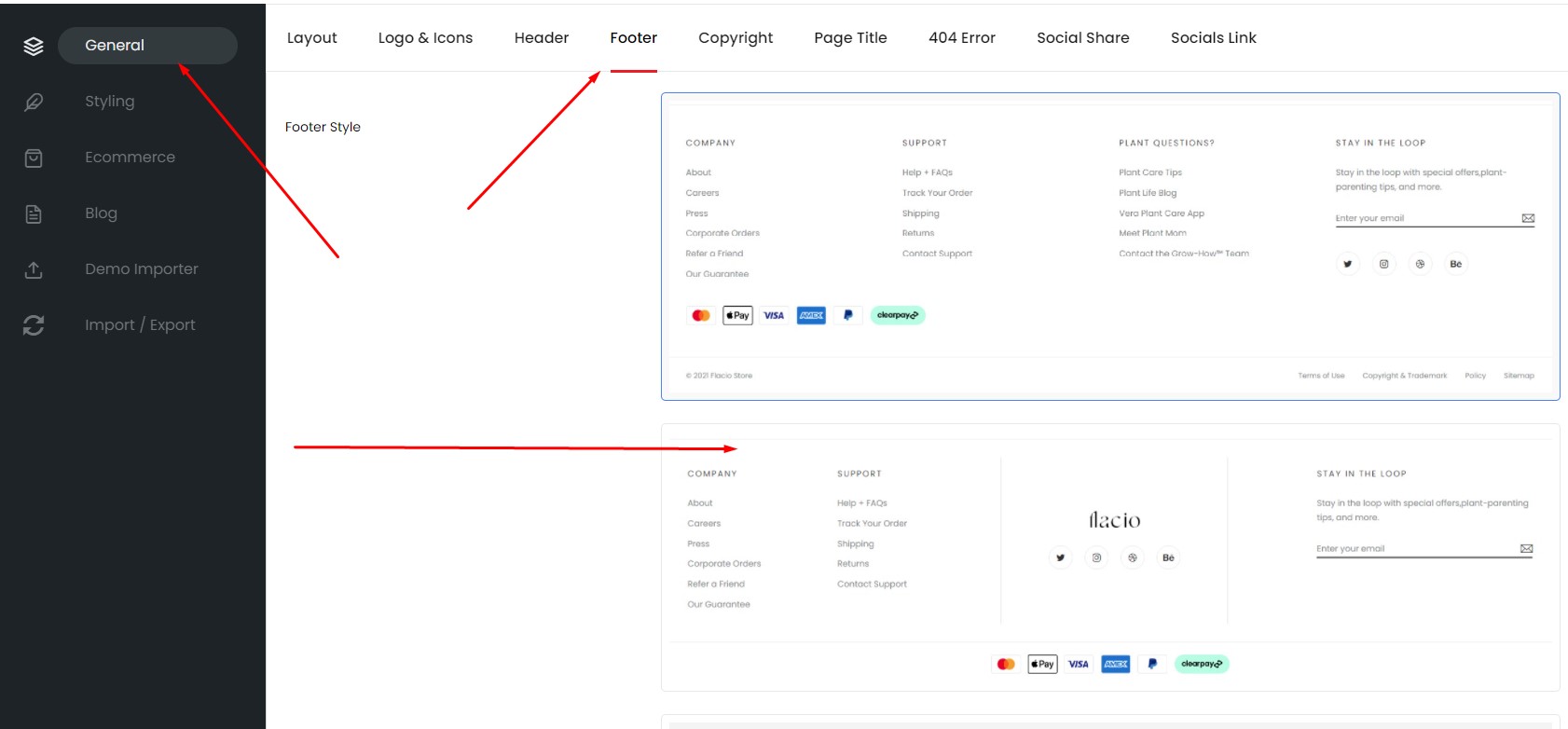
Task: Open the Header tab
Action: (x=542, y=37)
